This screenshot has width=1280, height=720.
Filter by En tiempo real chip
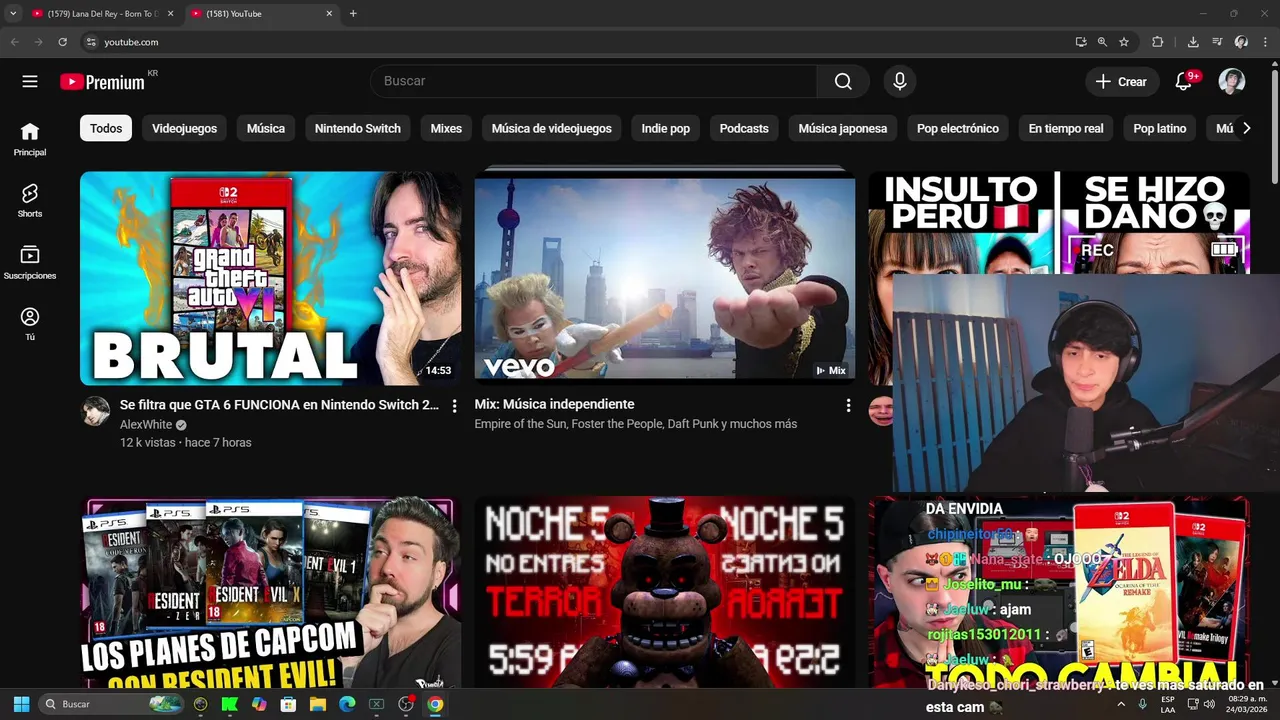tap(1066, 128)
